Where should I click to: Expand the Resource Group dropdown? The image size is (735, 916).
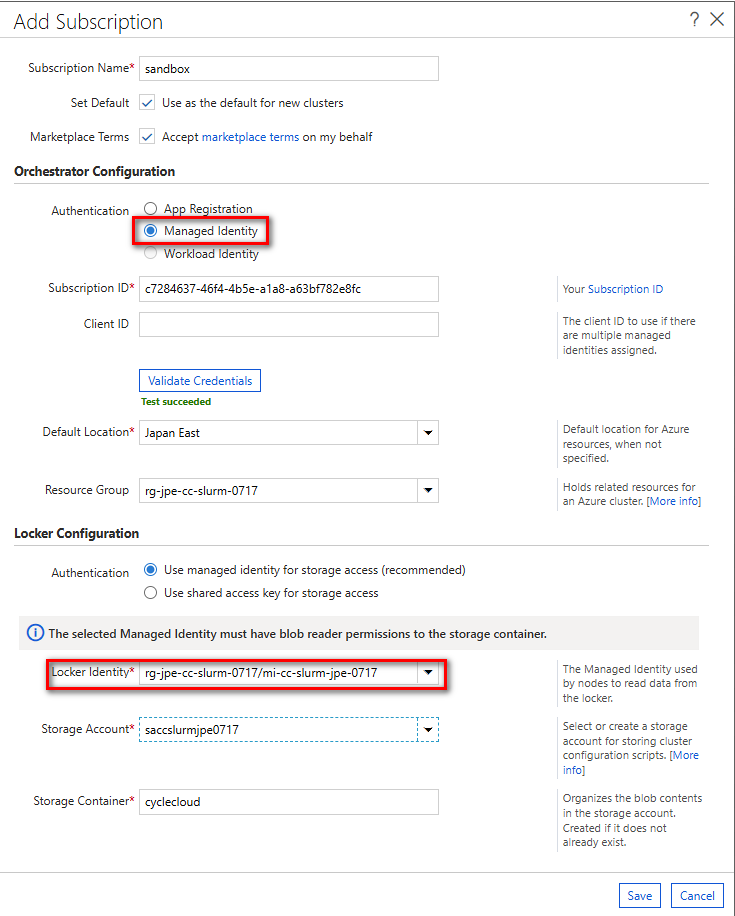pos(428,491)
